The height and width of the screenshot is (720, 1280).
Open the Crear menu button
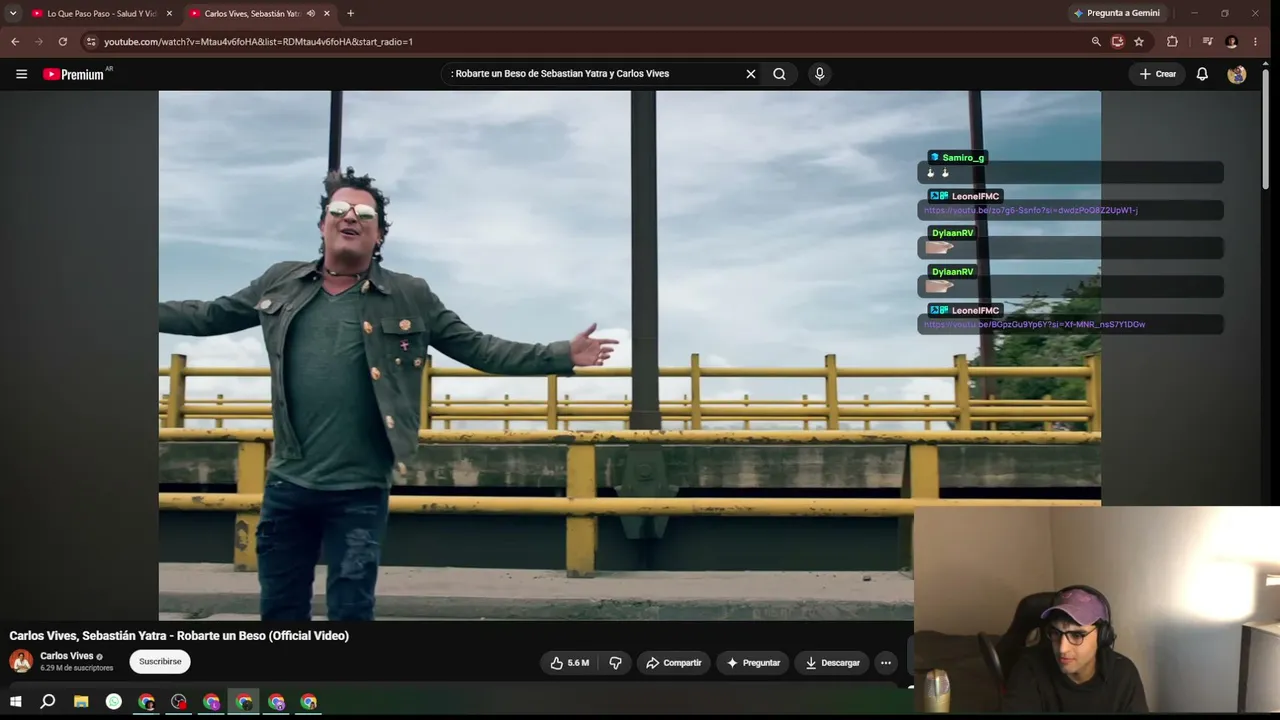tap(1158, 74)
